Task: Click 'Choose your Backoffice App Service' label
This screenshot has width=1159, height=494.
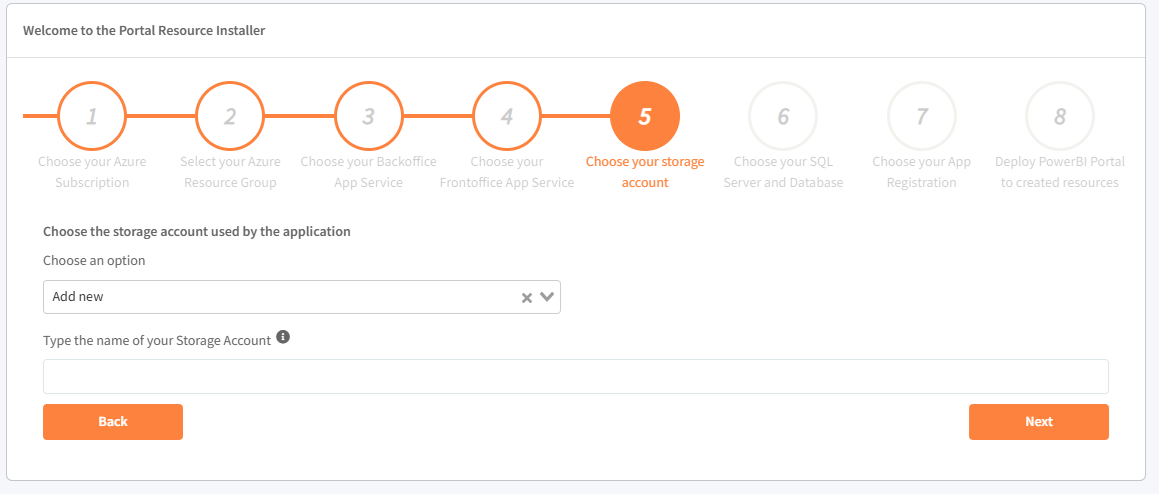Action: pos(368,172)
